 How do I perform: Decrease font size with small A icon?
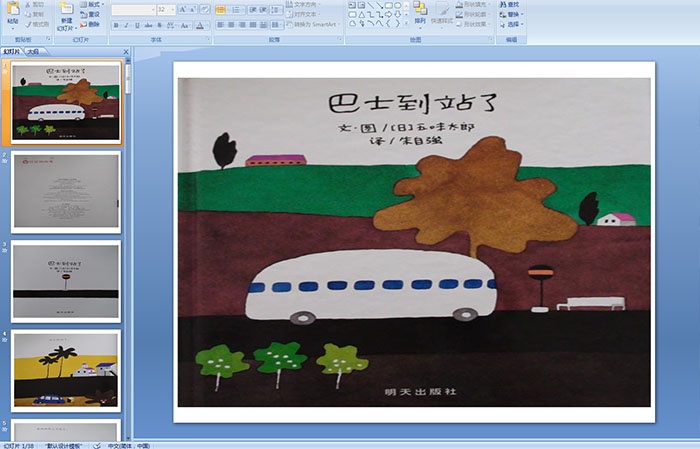coord(192,9)
